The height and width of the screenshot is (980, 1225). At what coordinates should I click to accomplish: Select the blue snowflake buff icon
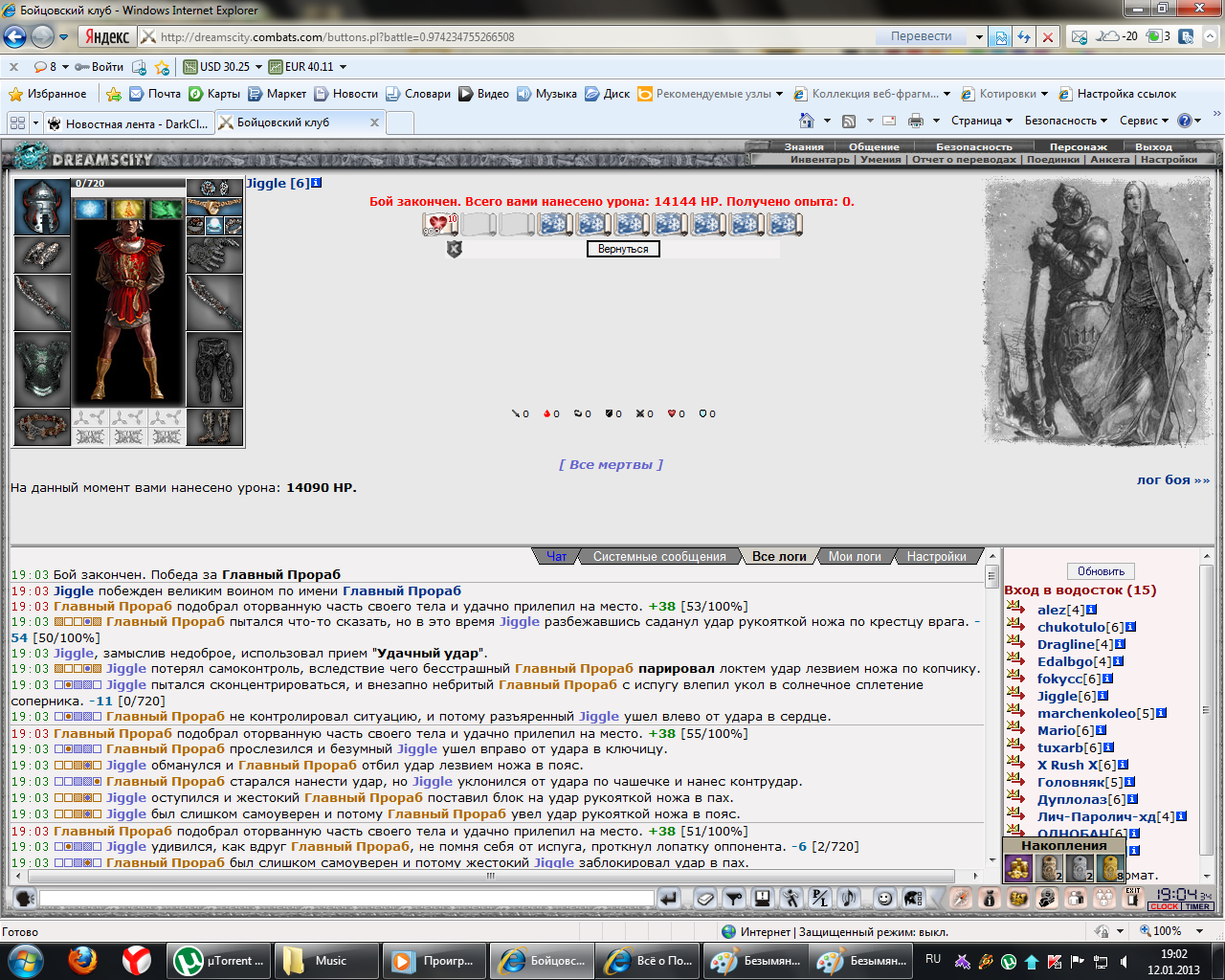click(90, 209)
